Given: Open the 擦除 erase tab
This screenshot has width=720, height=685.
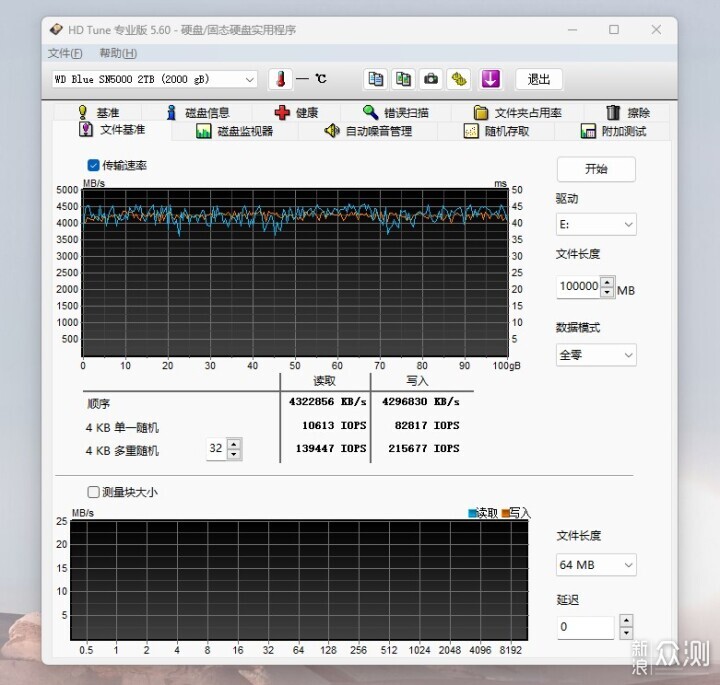Looking at the screenshot, I should tap(627, 112).
